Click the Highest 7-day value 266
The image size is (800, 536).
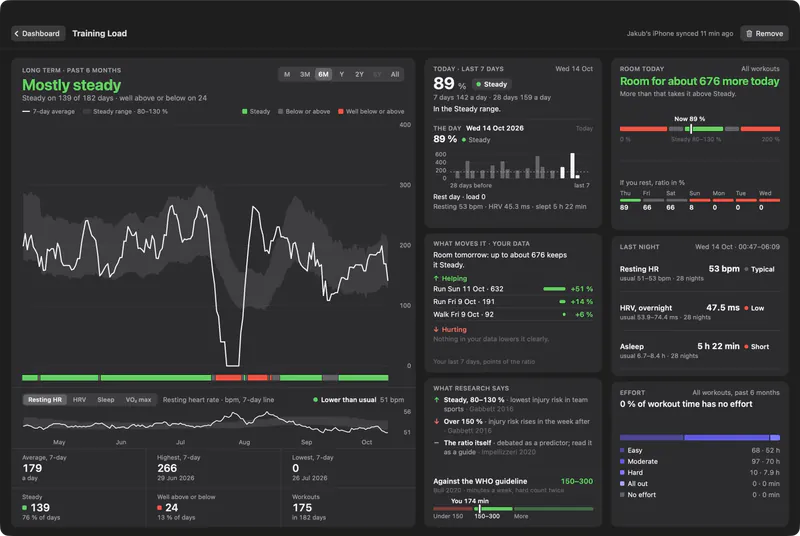click(167, 468)
